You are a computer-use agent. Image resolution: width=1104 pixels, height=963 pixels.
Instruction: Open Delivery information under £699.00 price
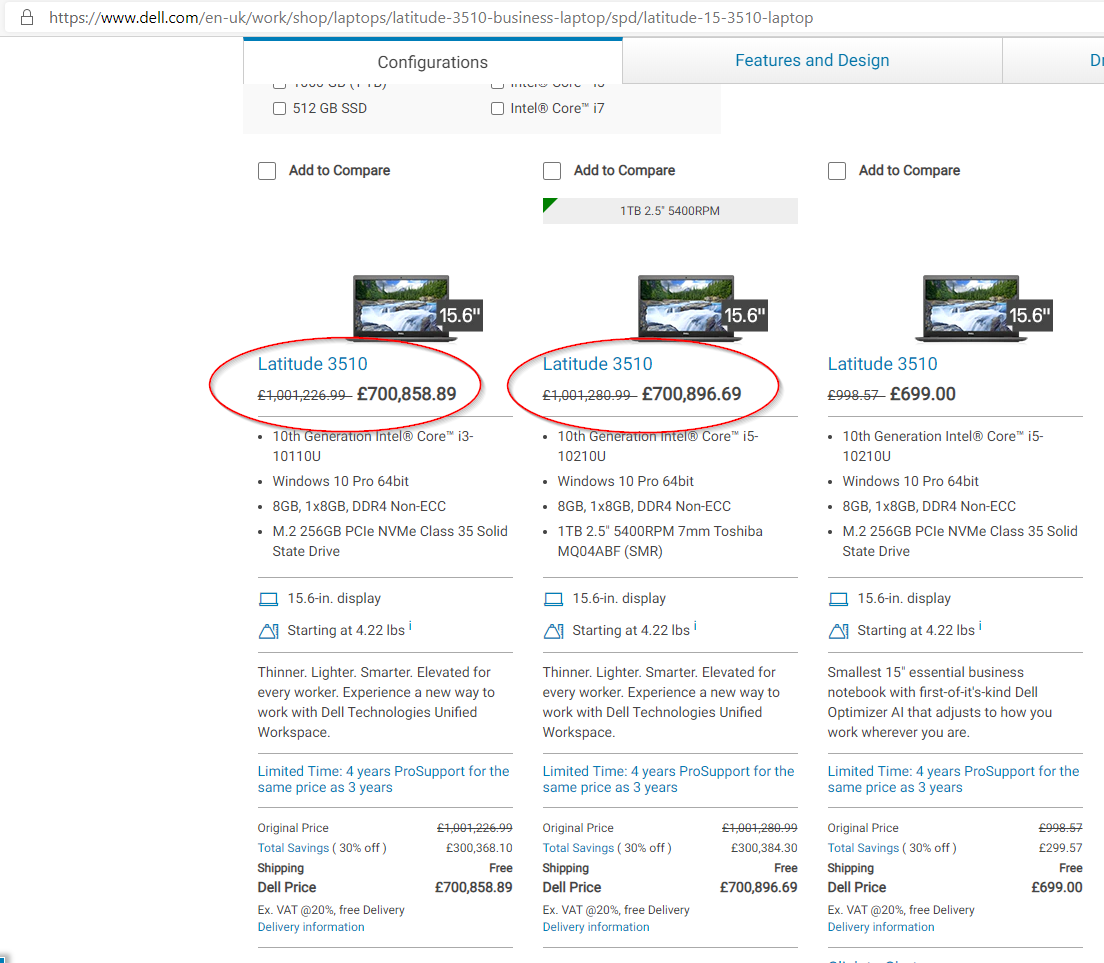pos(881,927)
